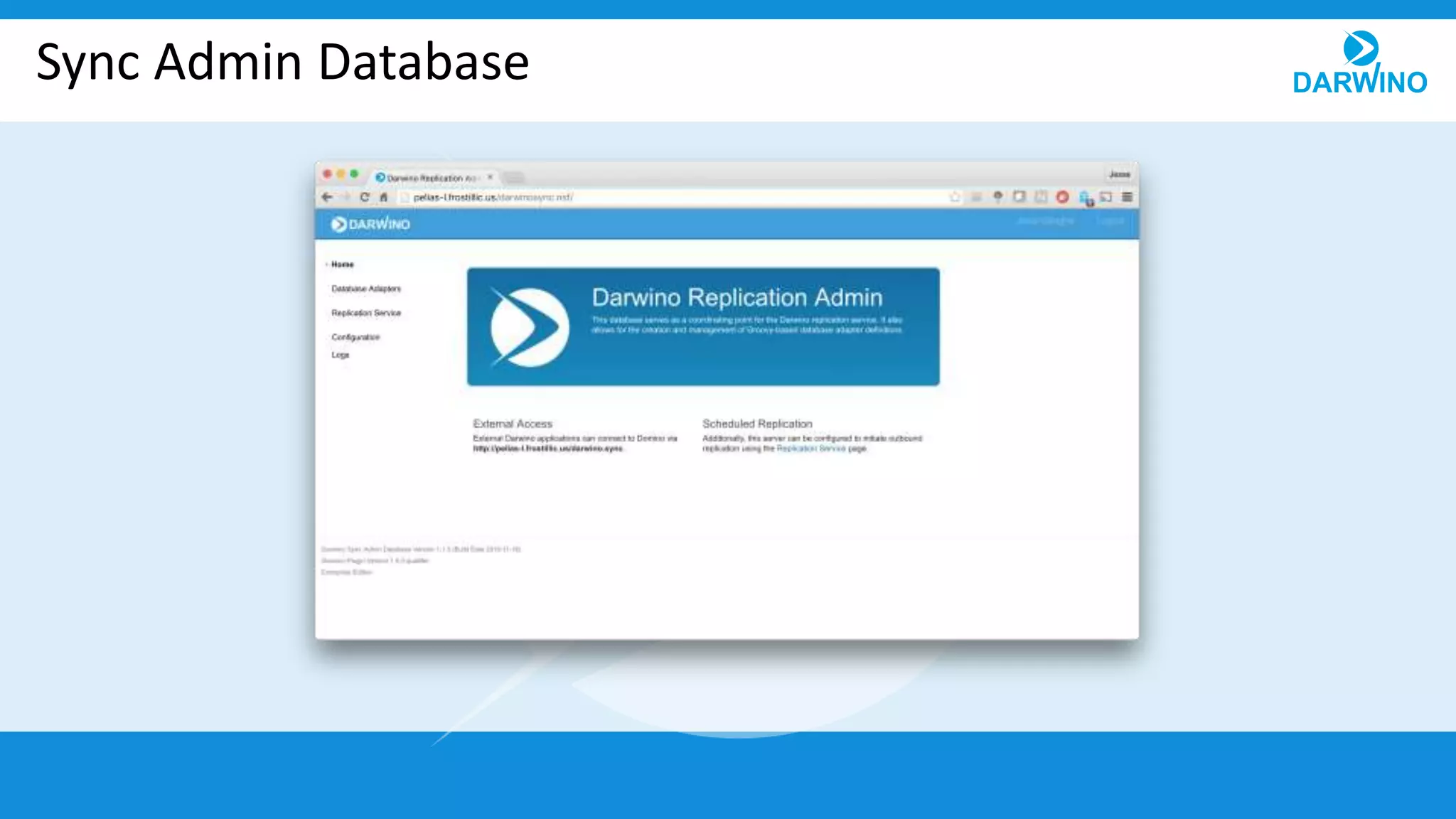Click the blue extension icon with badge
This screenshot has height=819, width=1456.
point(1086,198)
